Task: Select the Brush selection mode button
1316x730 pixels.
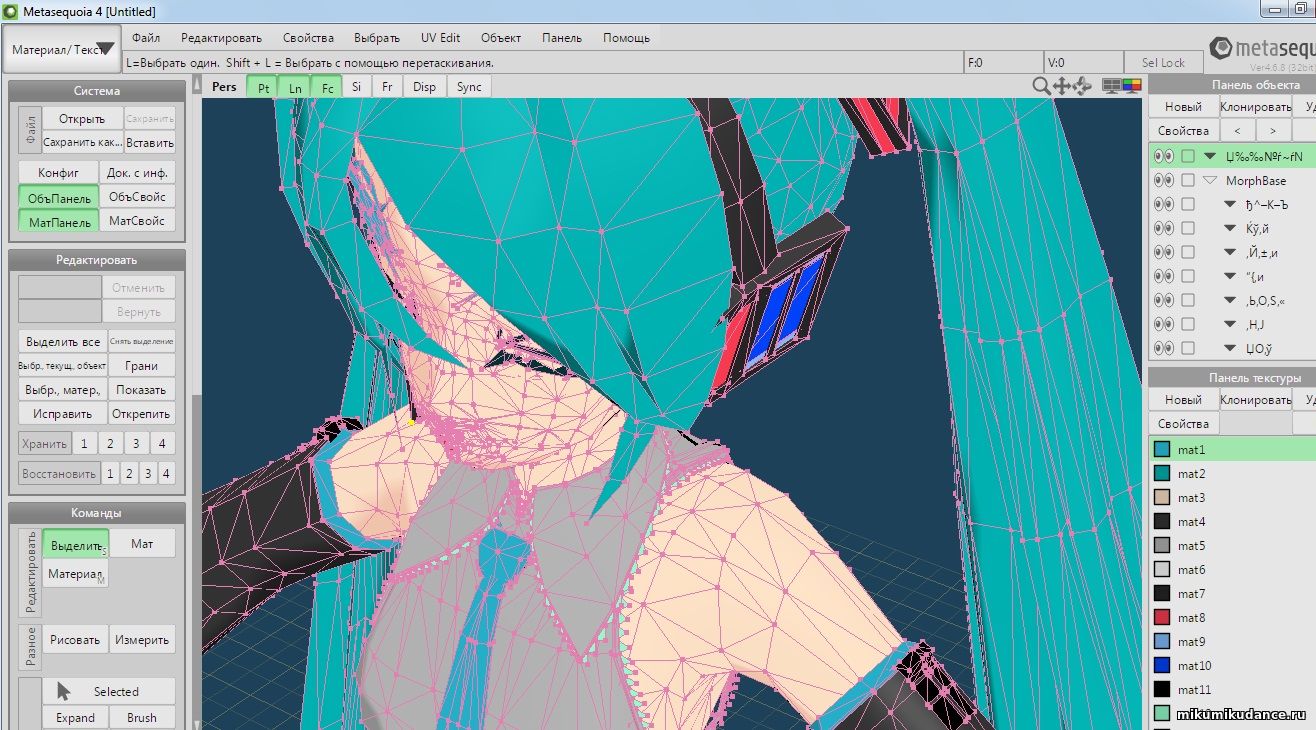Action: tap(142, 717)
